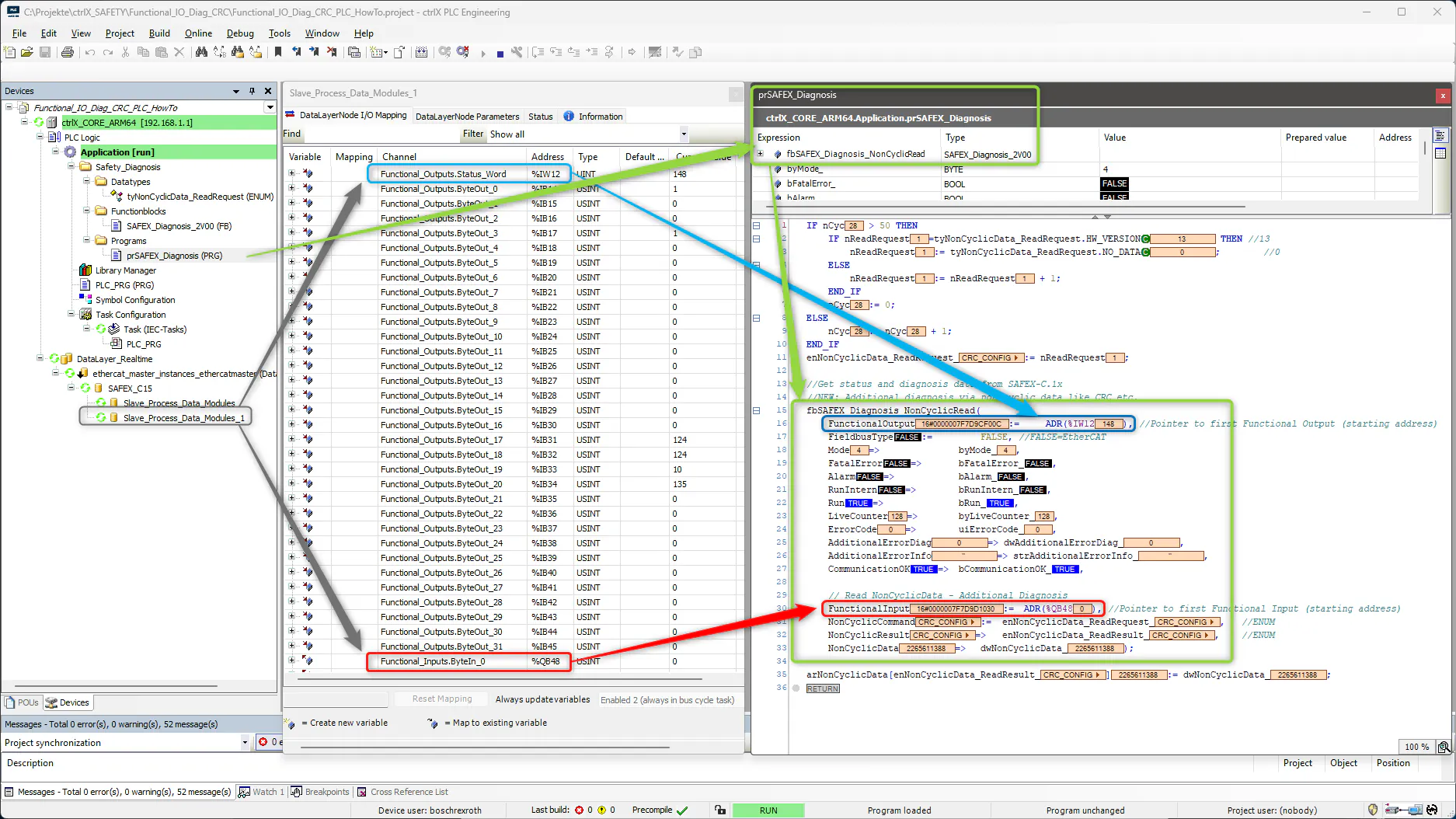The image size is (1456, 819).
Task: Expand fbSAFEX_Diagnosis_NonCyclicRead expression row
Action: [761, 154]
